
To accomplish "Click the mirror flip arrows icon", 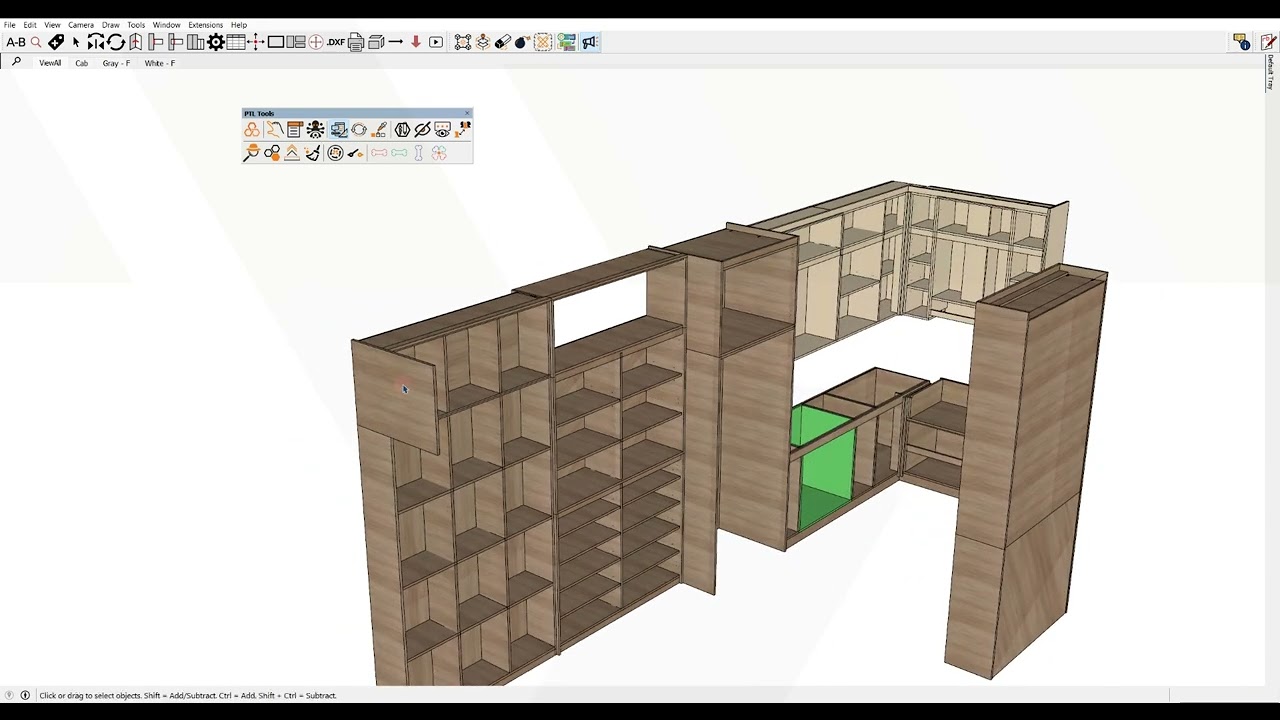I will click(96, 42).
